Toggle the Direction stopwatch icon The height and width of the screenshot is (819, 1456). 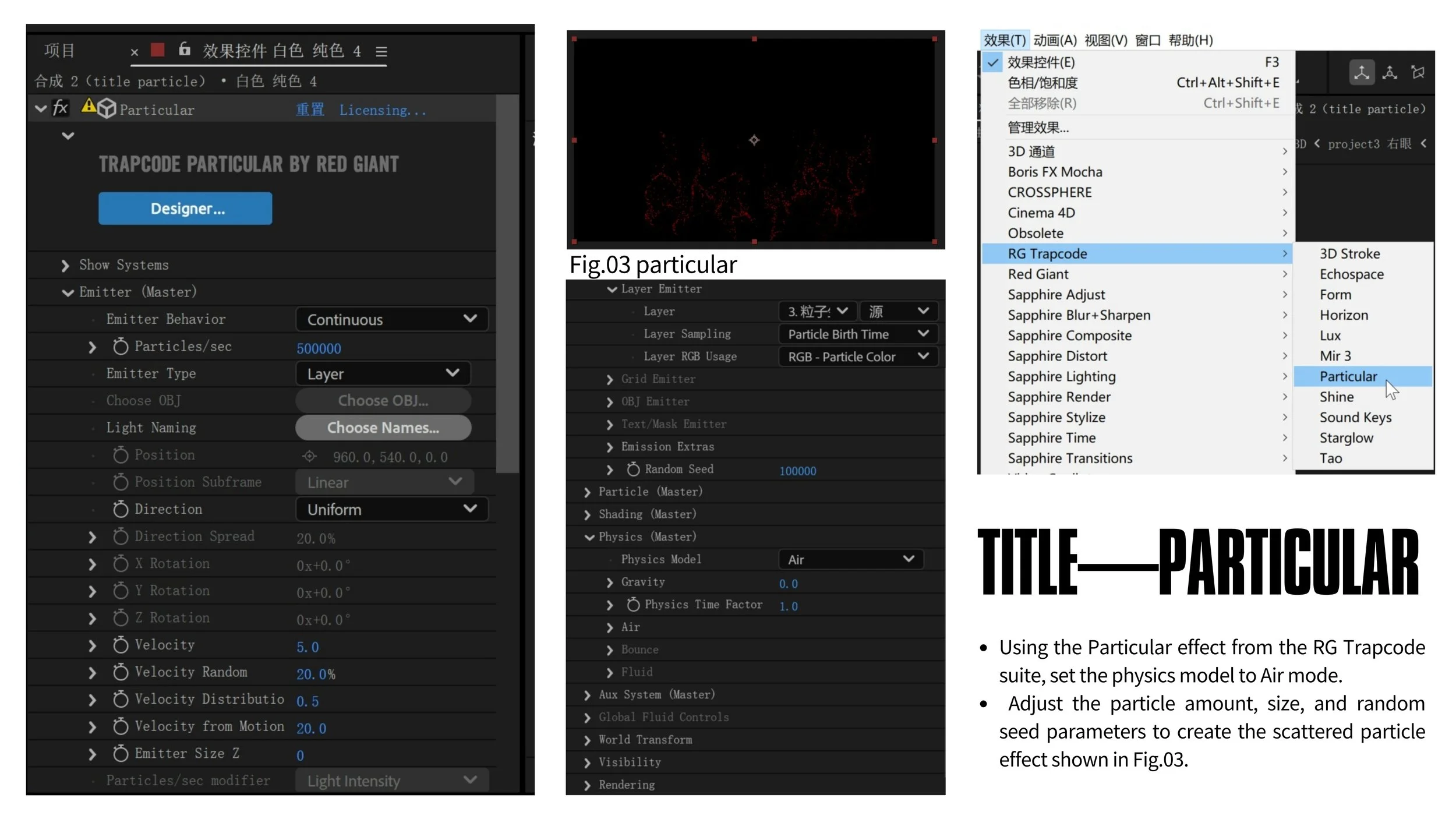coord(121,509)
